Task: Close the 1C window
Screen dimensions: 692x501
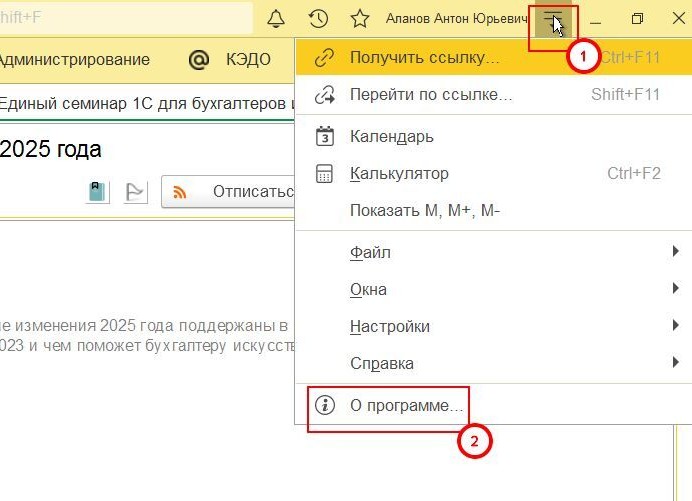Action: (679, 19)
